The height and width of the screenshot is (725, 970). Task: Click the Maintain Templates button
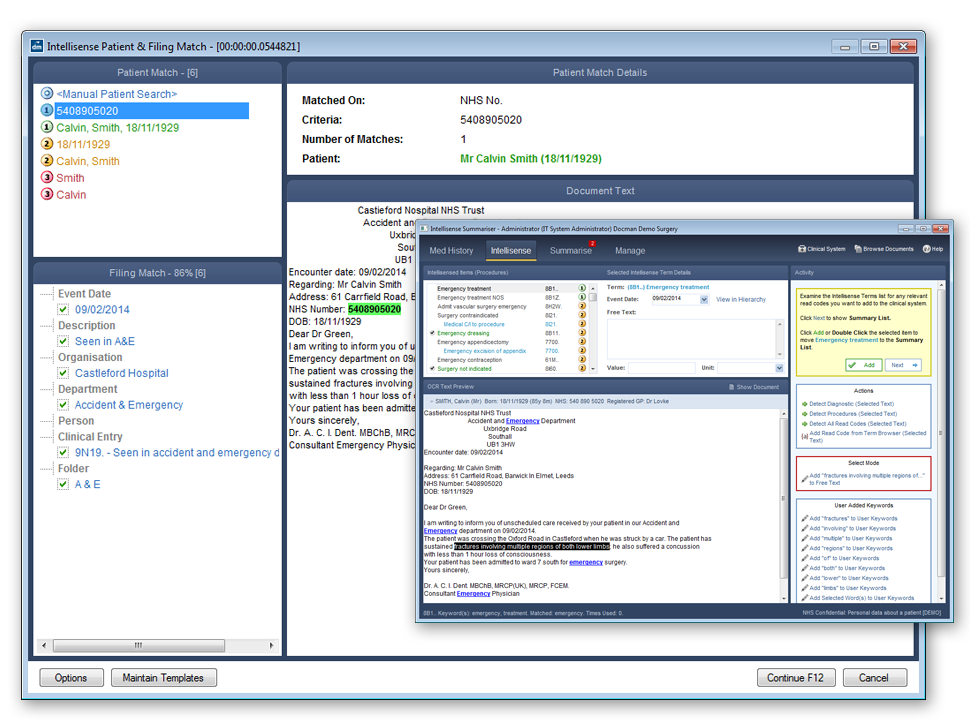(163, 677)
